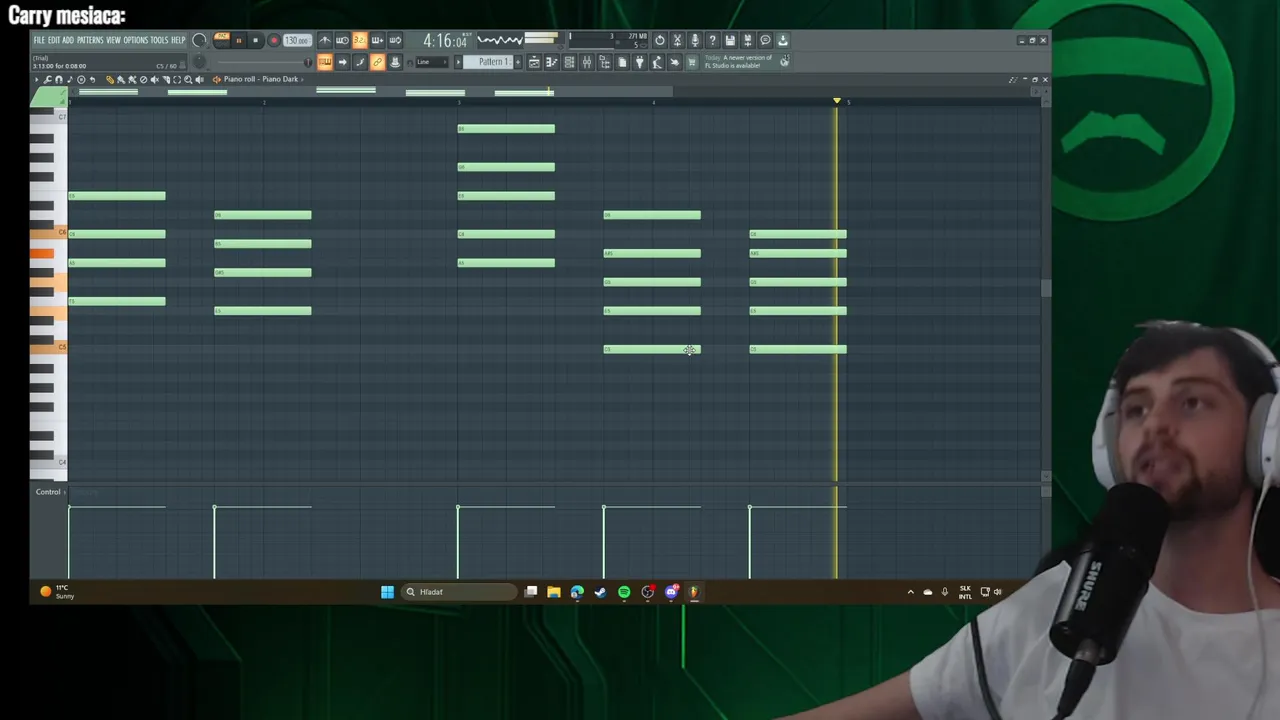Click the previous pattern arrow
1280x720 pixels.
pos(458,62)
